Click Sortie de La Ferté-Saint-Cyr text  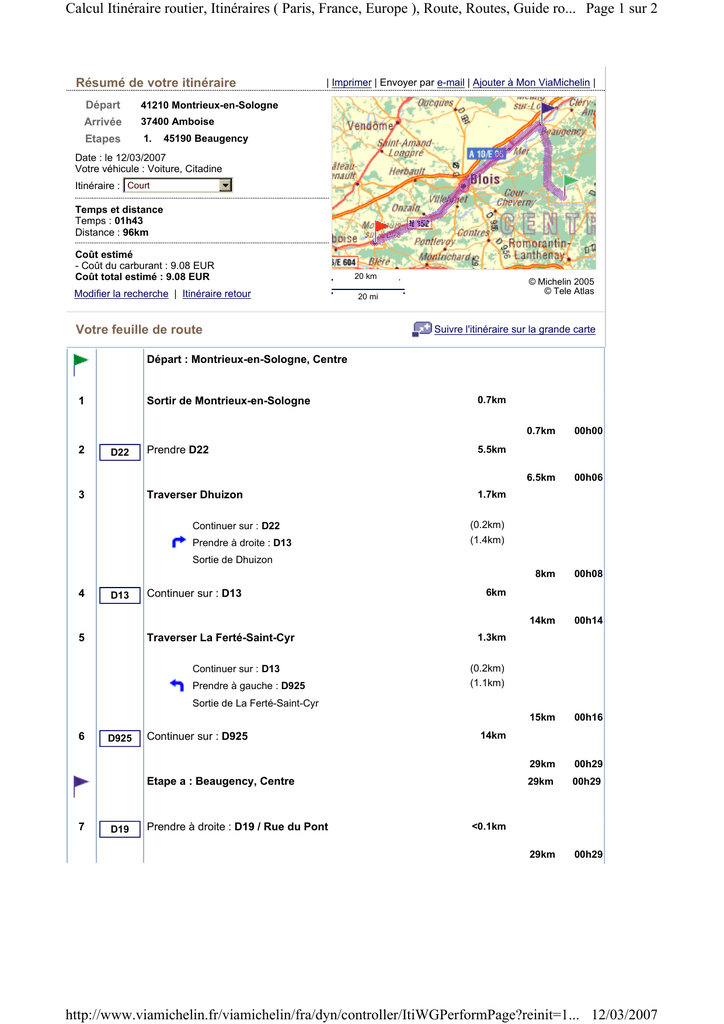tap(255, 703)
